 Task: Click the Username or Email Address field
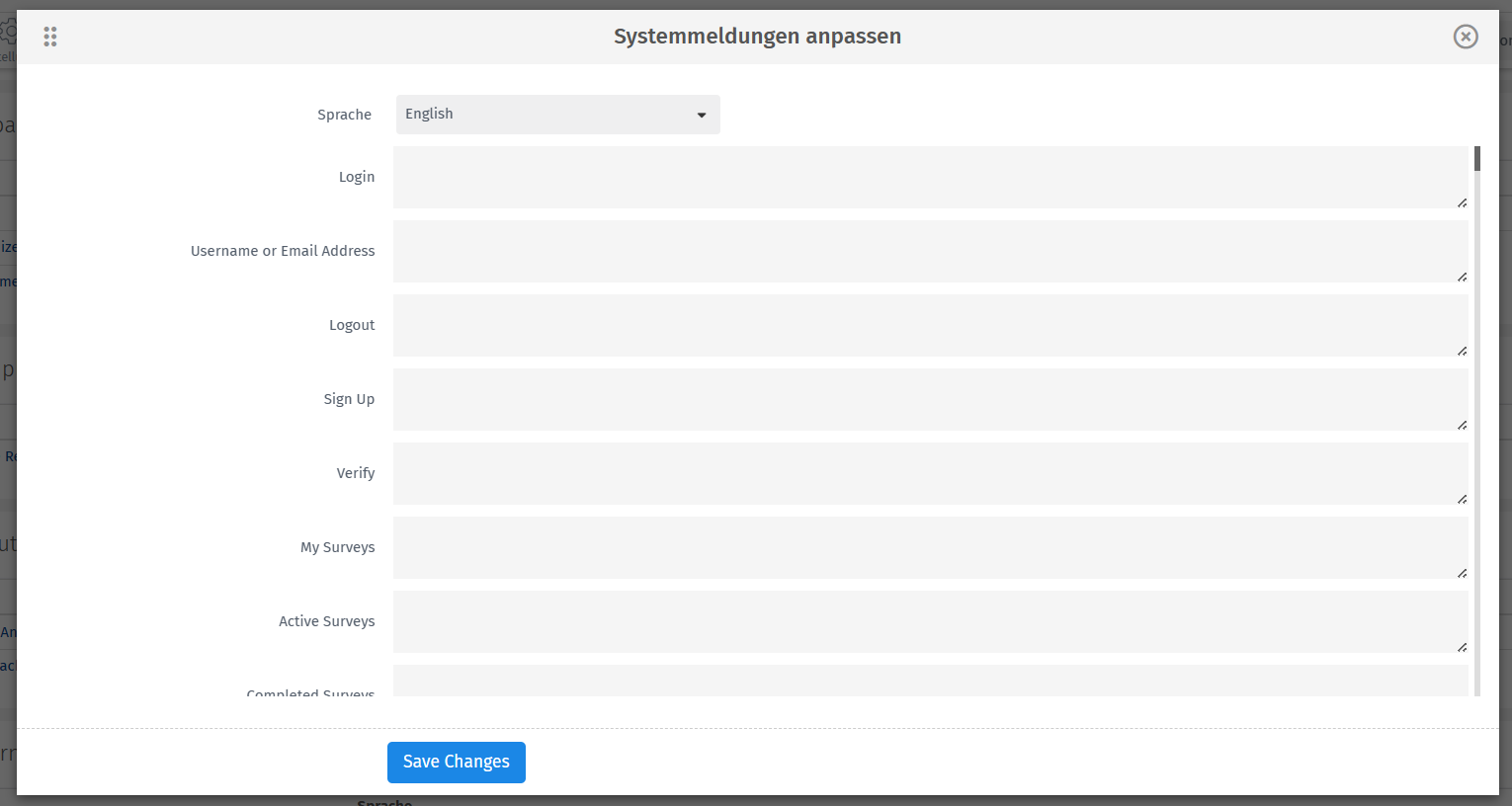[x=929, y=251]
